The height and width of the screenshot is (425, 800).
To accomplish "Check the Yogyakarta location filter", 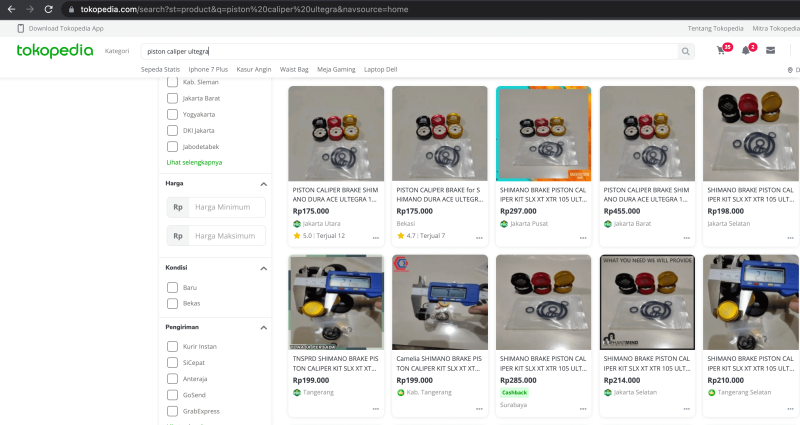I will tap(172, 114).
